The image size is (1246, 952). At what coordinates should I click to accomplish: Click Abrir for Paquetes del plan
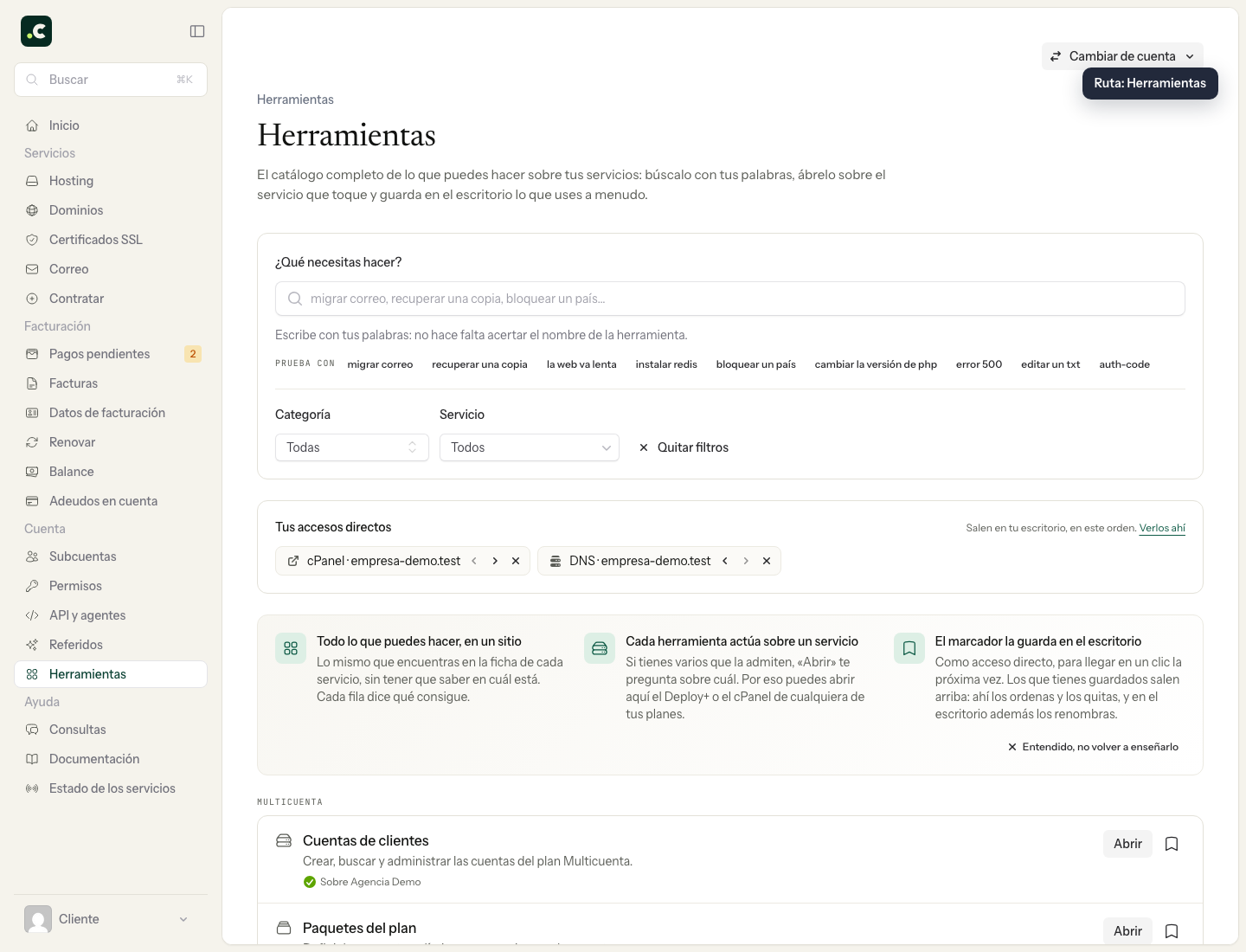[1127, 931]
